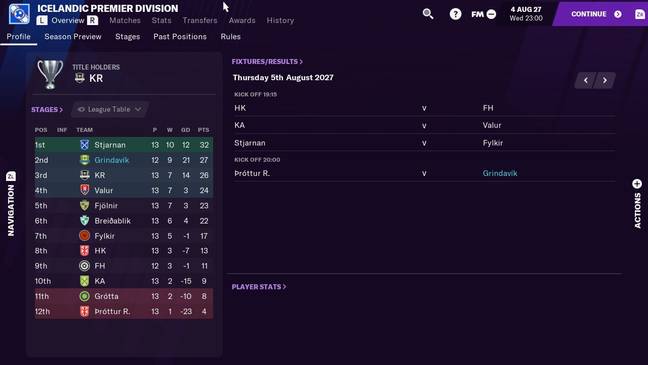This screenshot has height=365, width=648.
Task: Expand the Stages section link
Action: coord(47,110)
